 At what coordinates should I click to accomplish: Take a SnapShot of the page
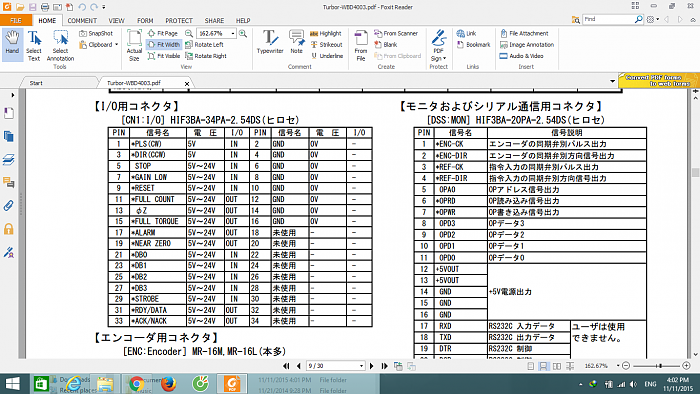click(96, 33)
